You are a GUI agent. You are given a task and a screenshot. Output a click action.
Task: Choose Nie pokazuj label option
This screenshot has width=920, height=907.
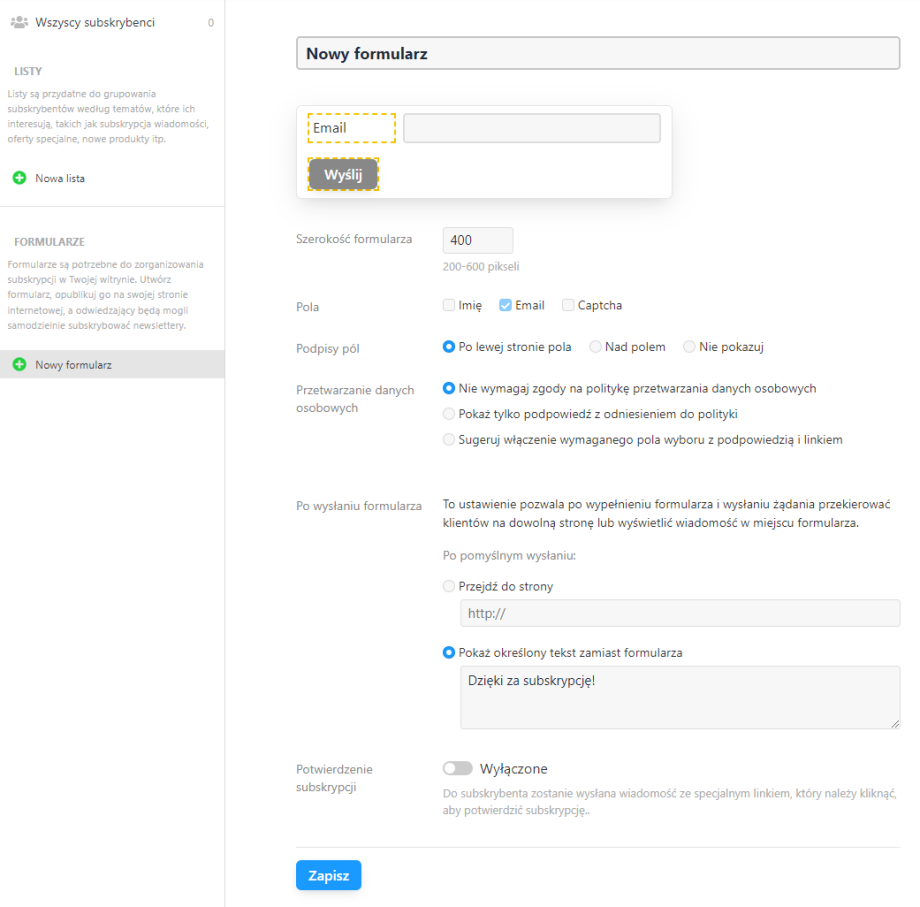point(689,347)
